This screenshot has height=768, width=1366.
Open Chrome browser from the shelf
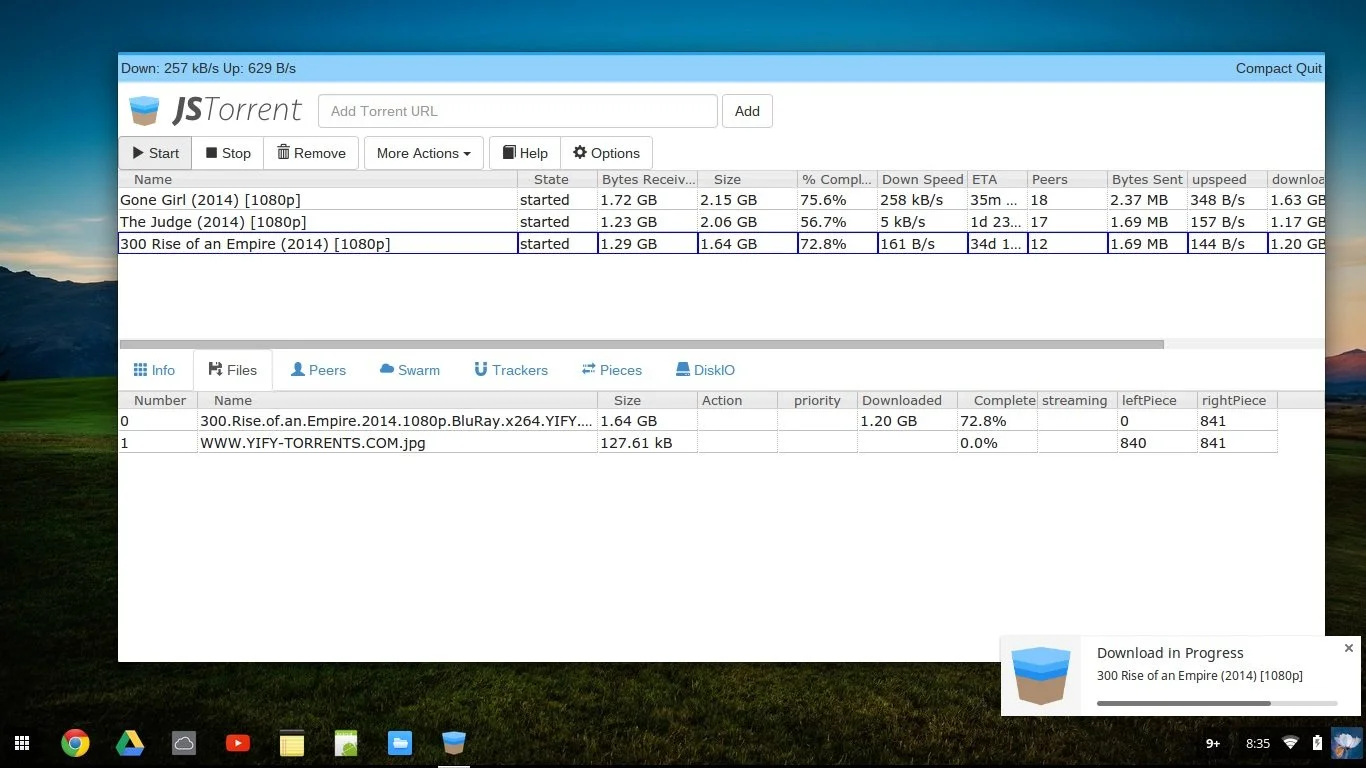tap(75, 743)
